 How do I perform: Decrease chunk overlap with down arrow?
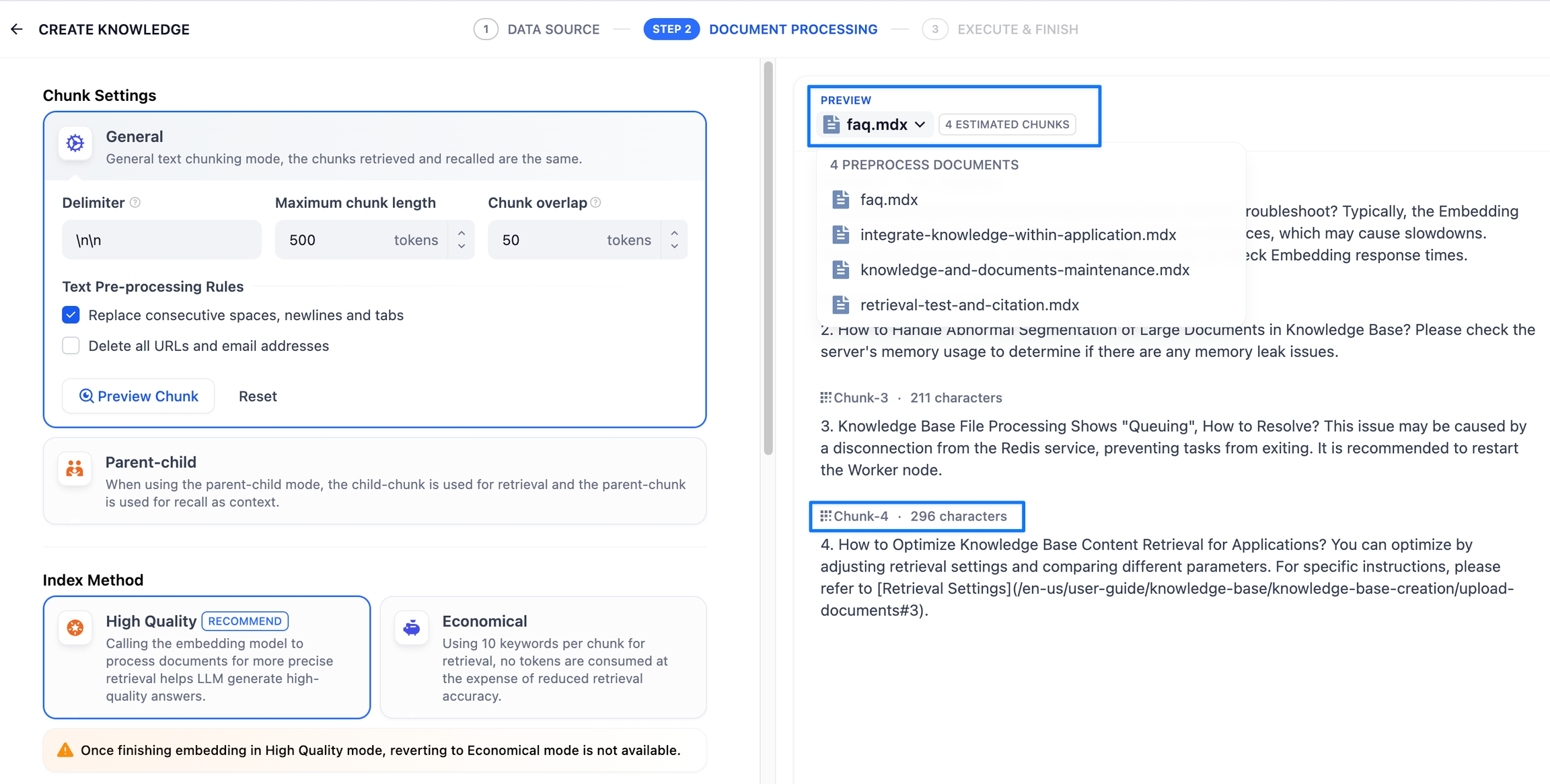674,247
